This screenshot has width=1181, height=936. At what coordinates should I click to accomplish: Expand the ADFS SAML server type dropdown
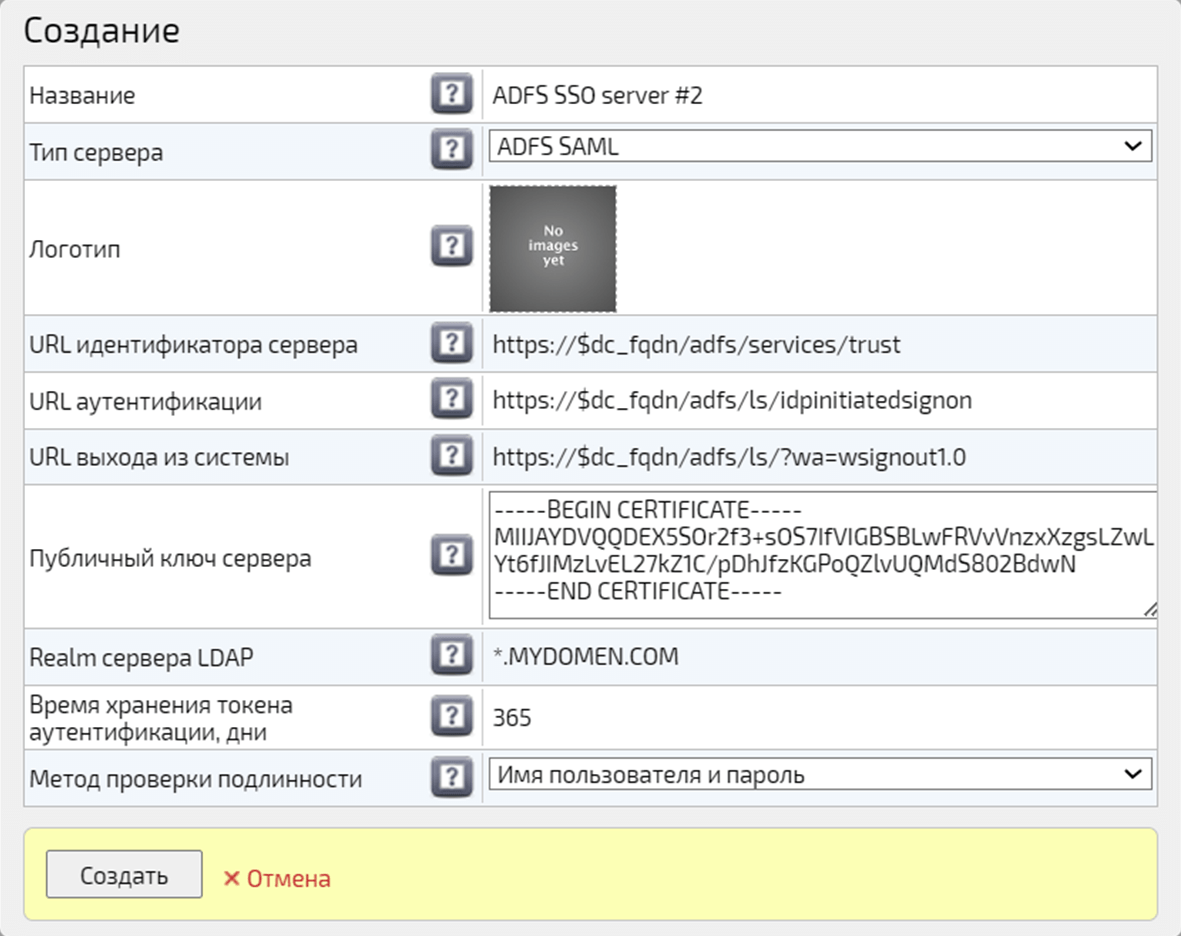[x=819, y=146]
